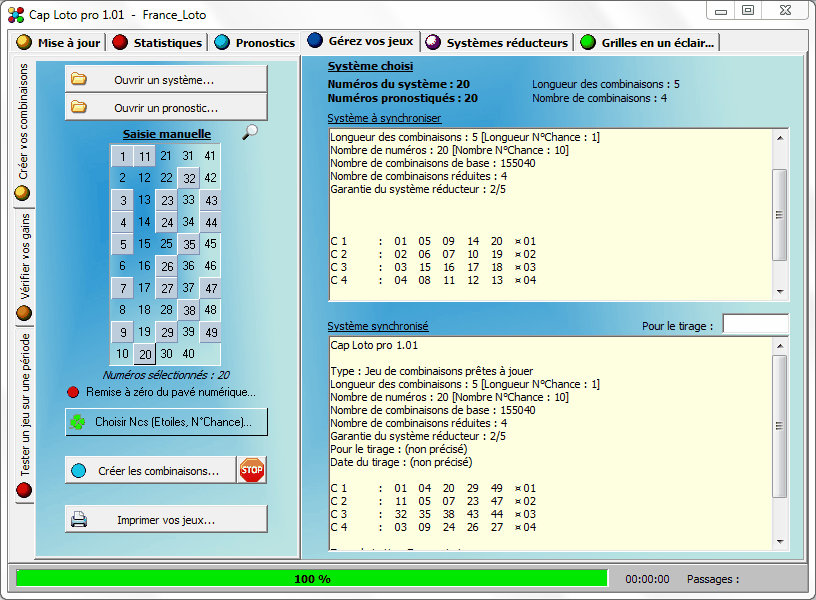The width and height of the screenshot is (816, 600).
Task: Click scroll down arrow in Système à synchroniser box
Action: pos(780,291)
